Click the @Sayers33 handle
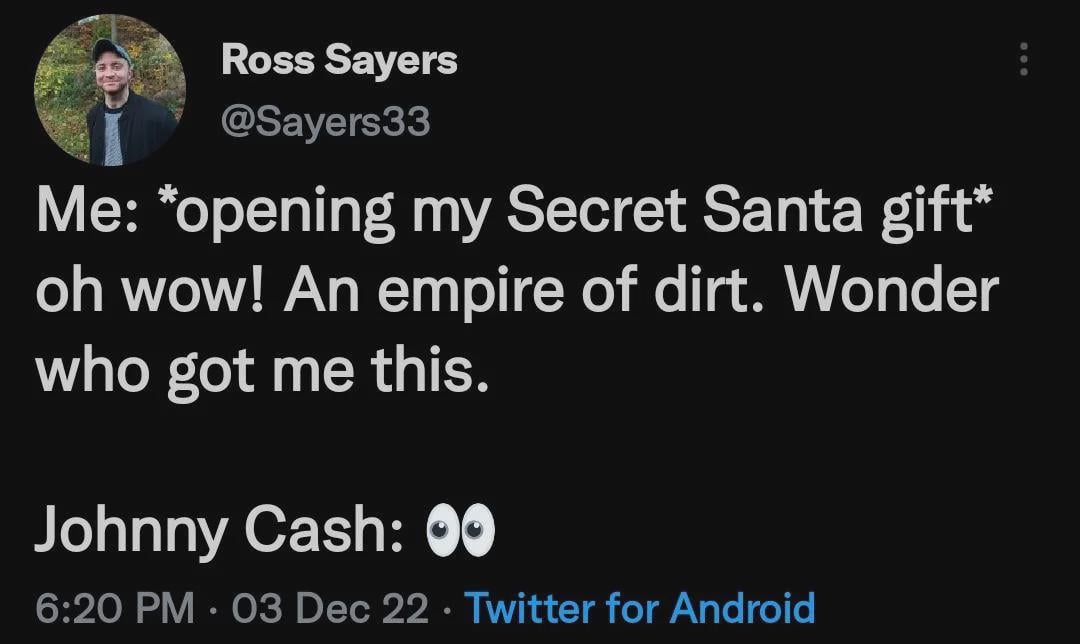This screenshot has width=1080, height=644. (x=325, y=122)
